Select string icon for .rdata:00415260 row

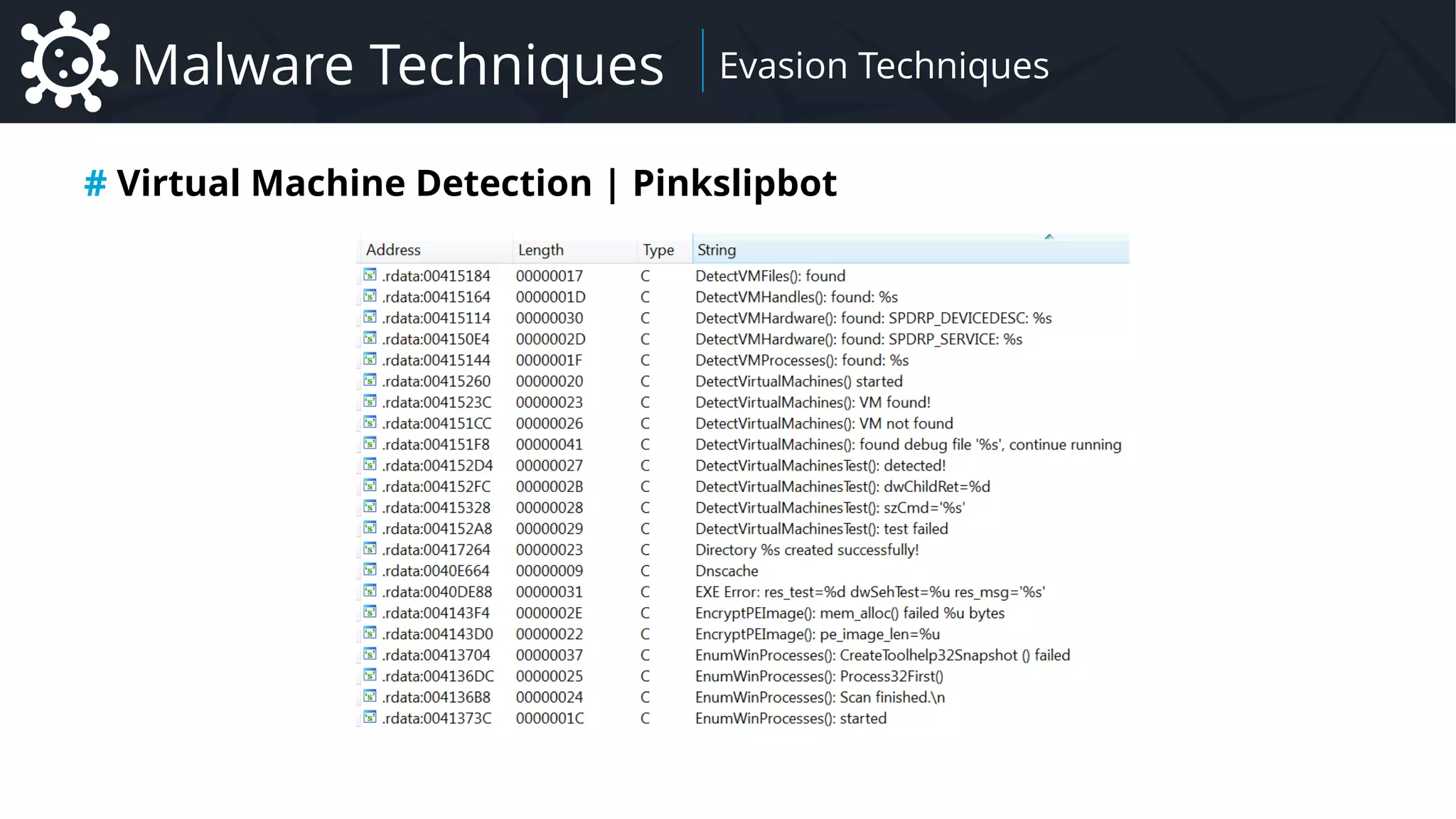coord(370,380)
